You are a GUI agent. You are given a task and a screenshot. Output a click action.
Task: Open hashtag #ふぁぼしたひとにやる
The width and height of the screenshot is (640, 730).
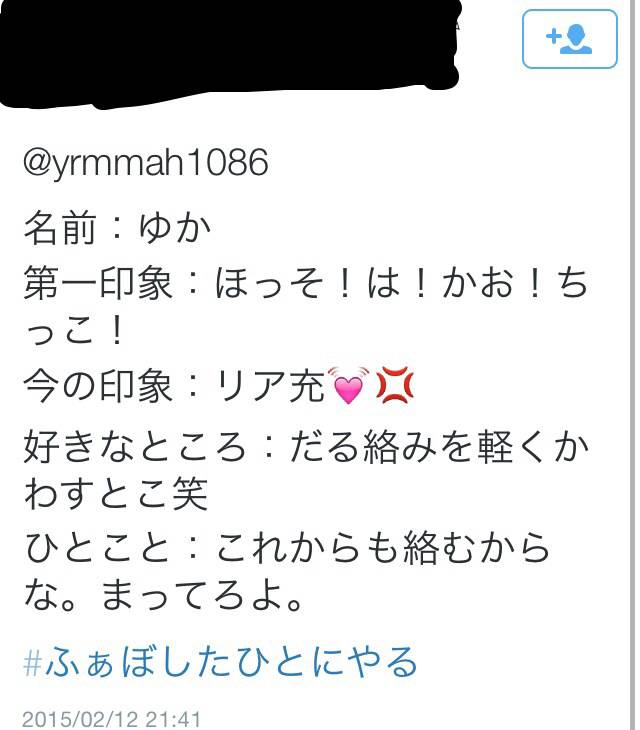tap(220, 662)
